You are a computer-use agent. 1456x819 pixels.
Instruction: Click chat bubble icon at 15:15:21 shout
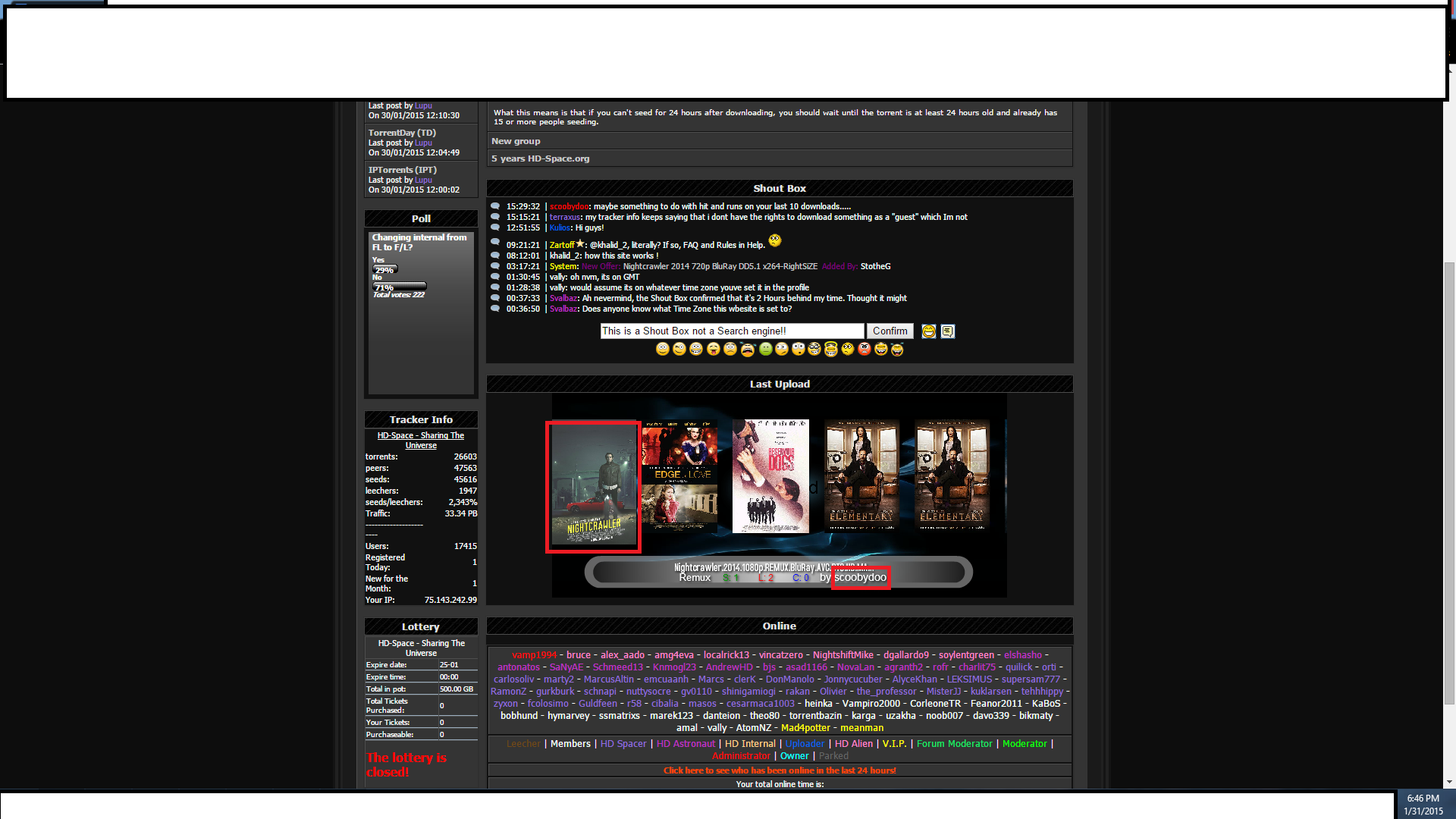(495, 217)
